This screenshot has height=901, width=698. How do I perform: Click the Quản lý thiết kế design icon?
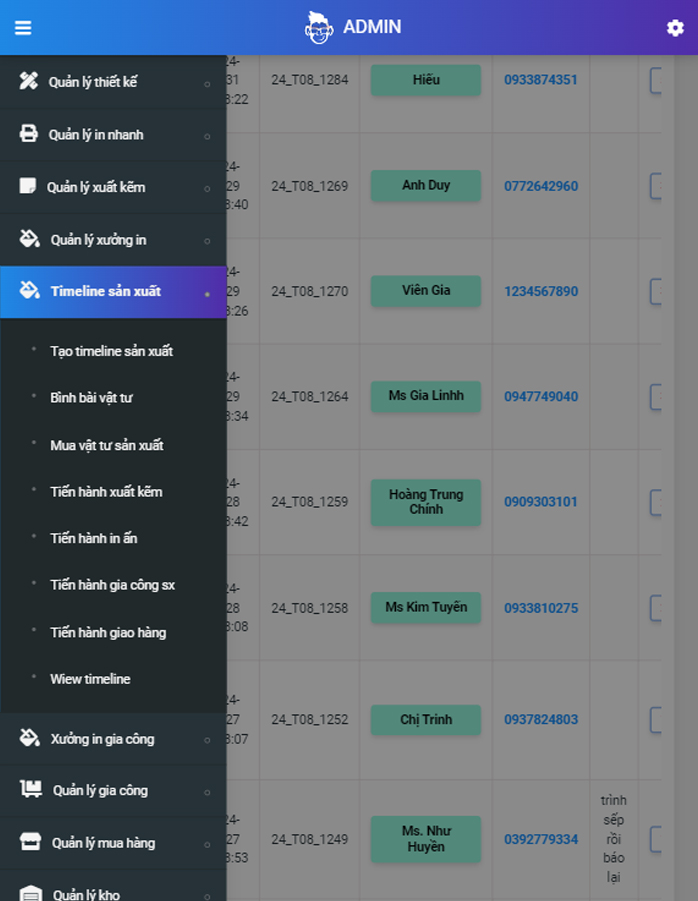29,82
